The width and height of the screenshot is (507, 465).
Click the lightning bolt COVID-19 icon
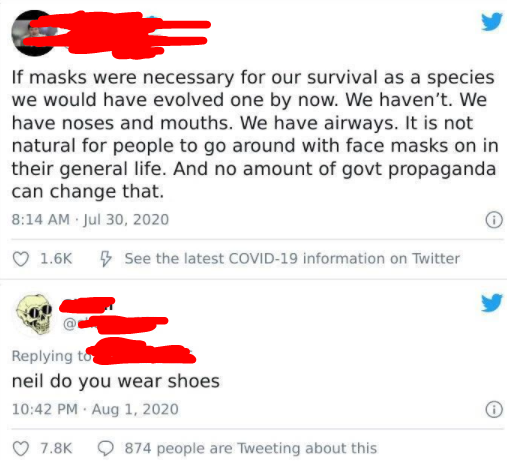tap(106, 259)
